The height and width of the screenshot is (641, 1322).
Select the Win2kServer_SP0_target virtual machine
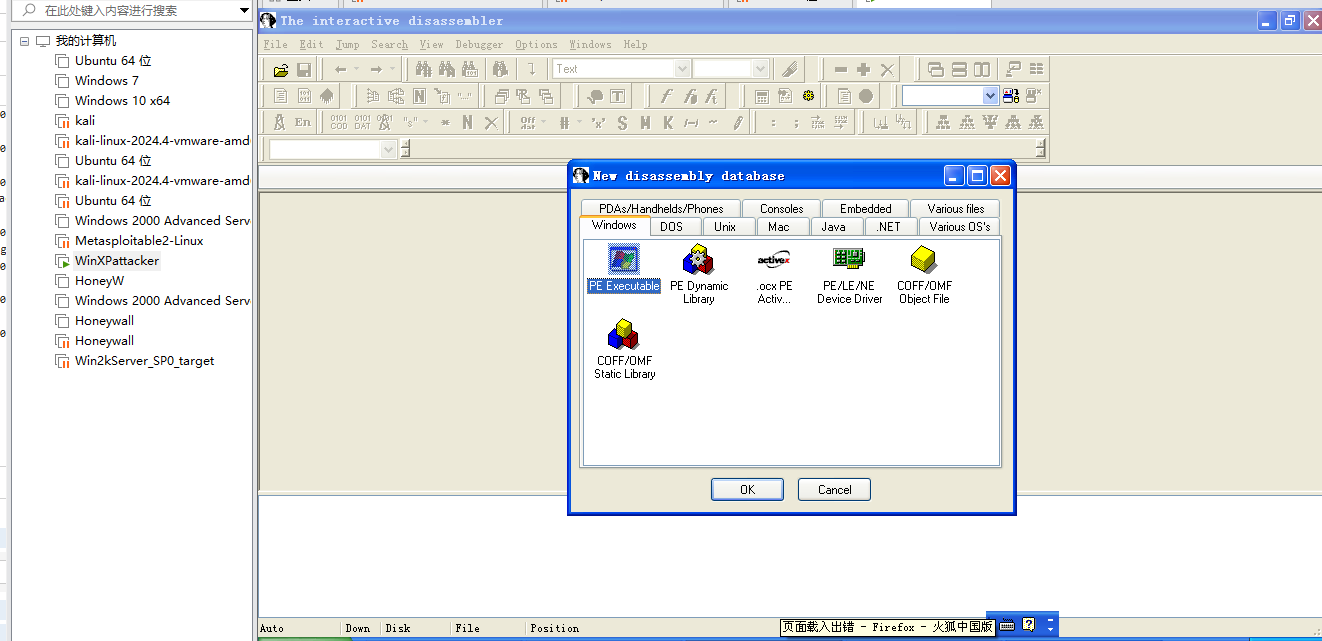[x=144, y=361]
